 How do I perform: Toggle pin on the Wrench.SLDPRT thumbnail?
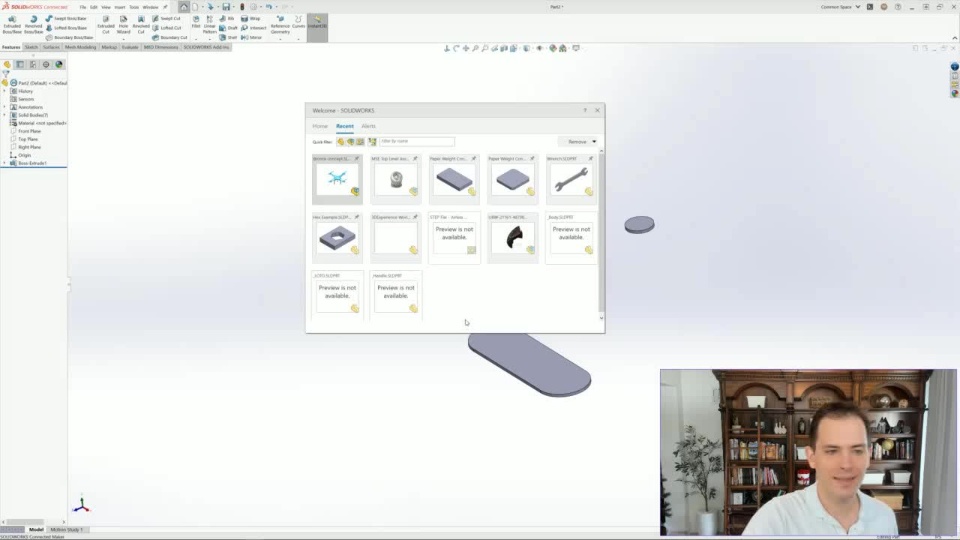(x=591, y=159)
